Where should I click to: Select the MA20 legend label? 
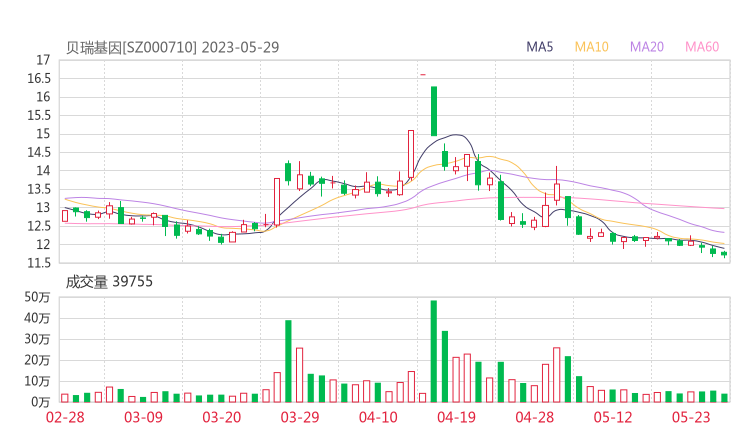(647, 47)
